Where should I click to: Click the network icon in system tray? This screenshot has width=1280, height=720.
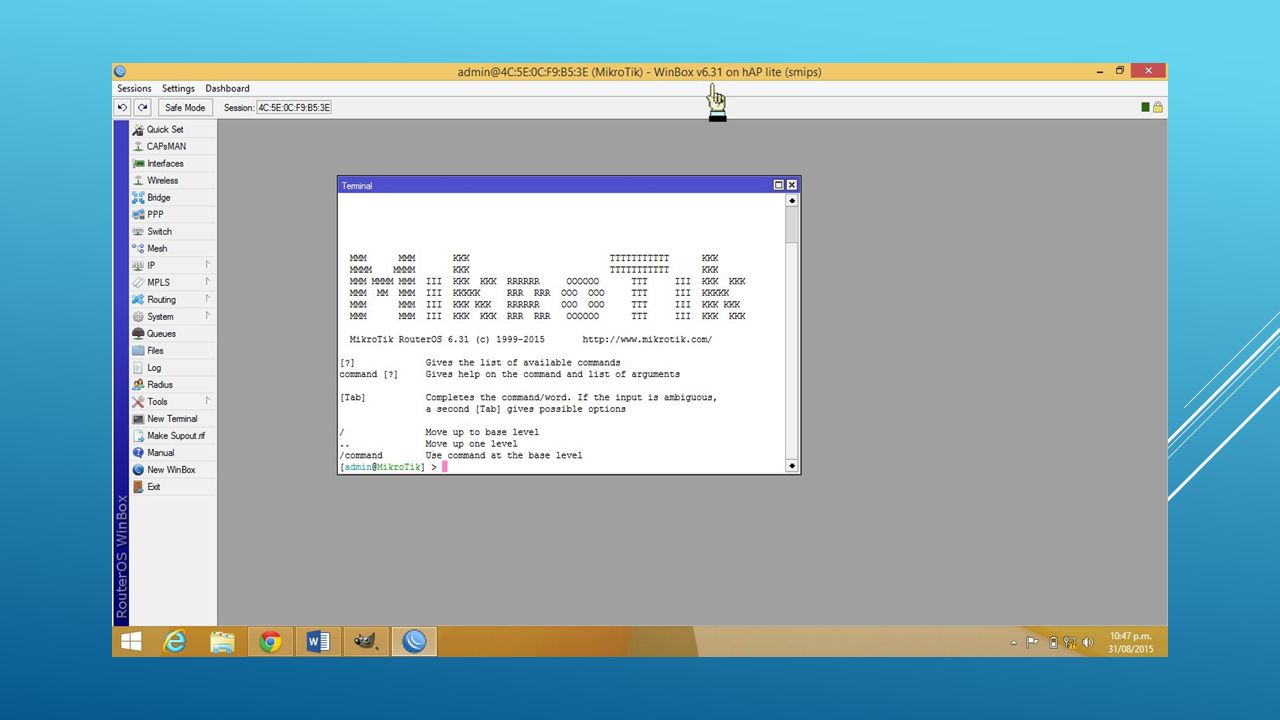[x=1069, y=642]
